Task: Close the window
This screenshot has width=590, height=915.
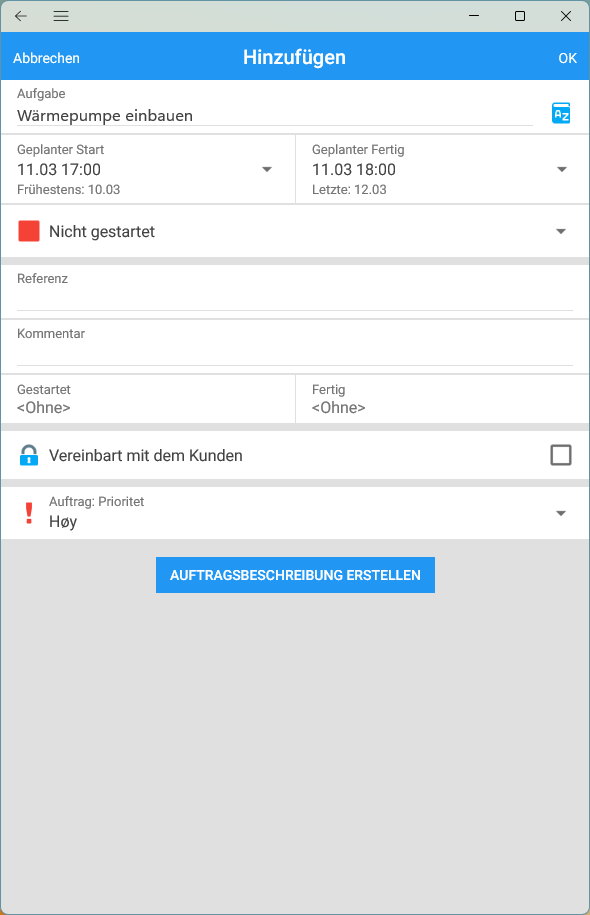Action: pyautogui.click(x=565, y=16)
